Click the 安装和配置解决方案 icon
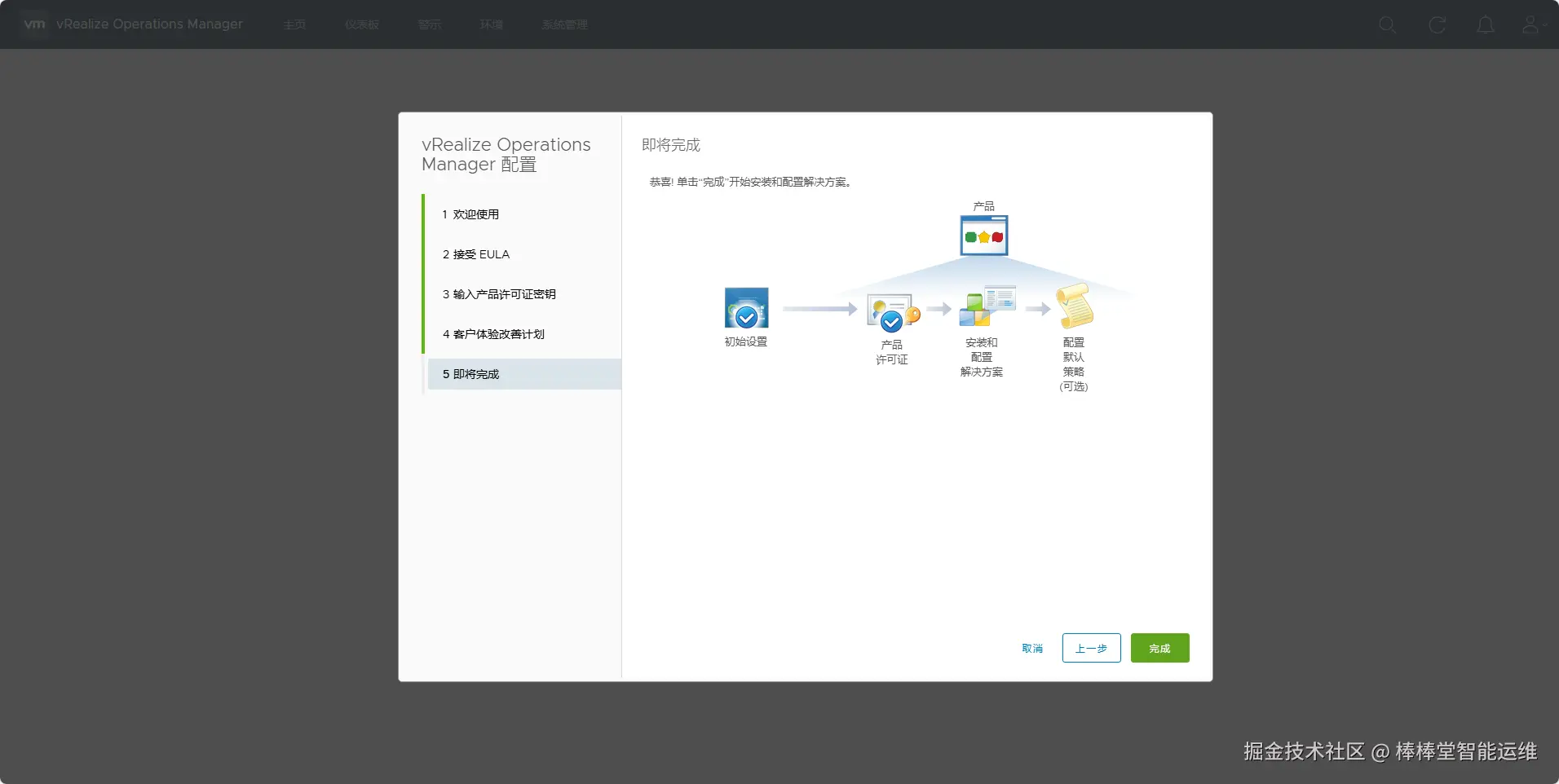 click(987, 306)
